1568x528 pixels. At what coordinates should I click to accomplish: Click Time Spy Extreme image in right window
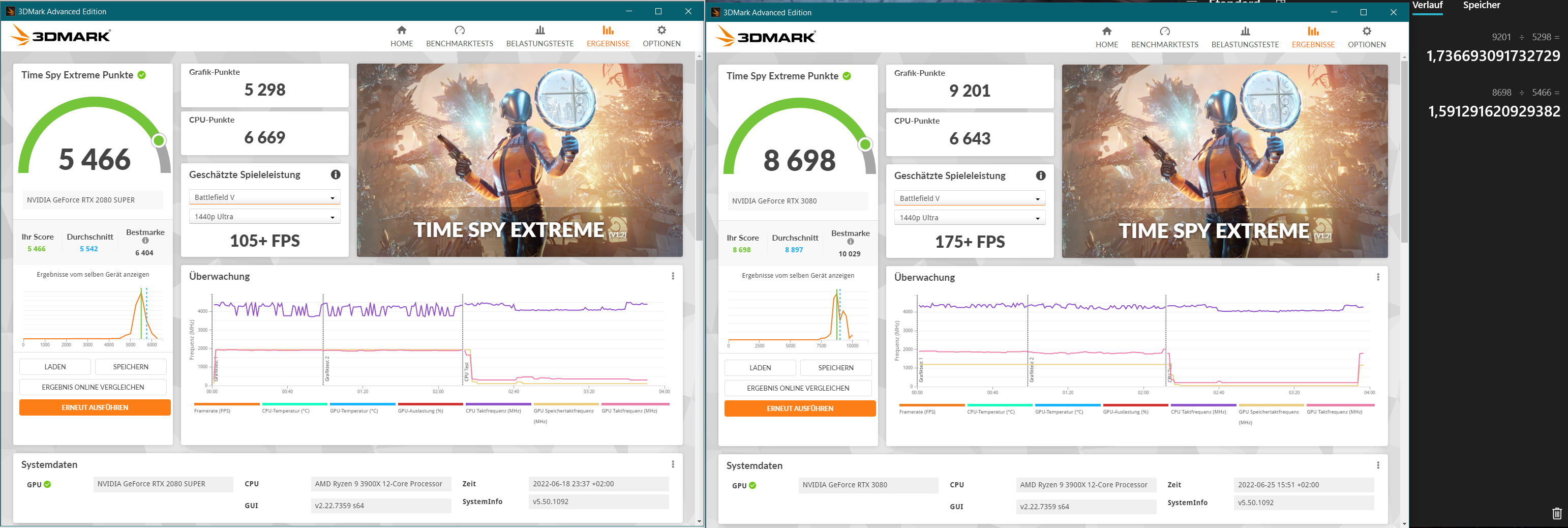tap(1225, 161)
